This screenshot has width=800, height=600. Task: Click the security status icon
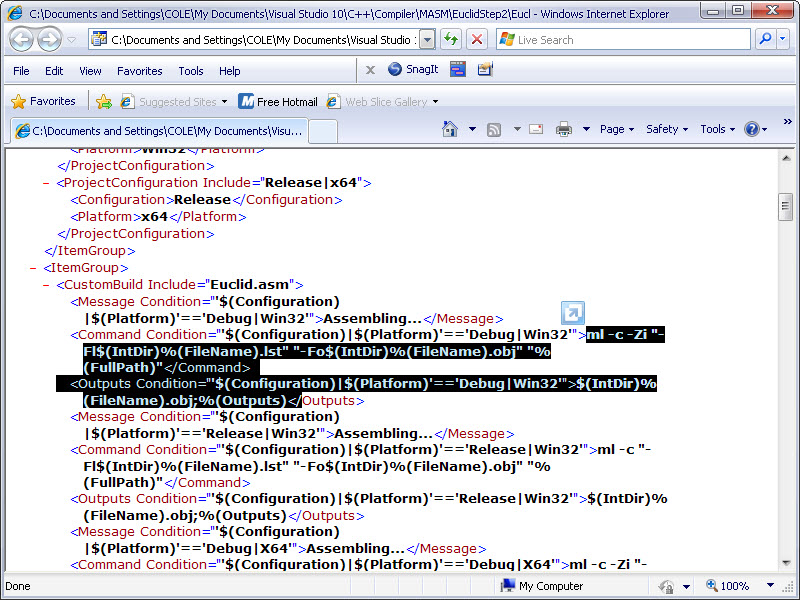(x=666, y=586)
